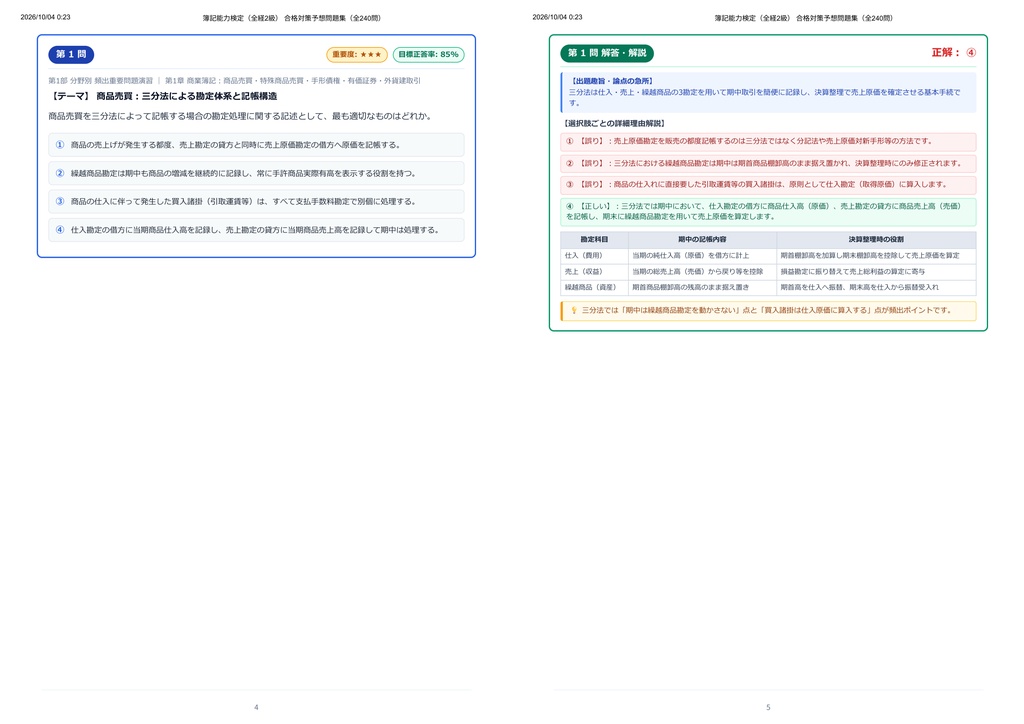Select answer option ④ about 仕入勘定の借方
The image size is (1024, 724).
click(x=256, y=230)
